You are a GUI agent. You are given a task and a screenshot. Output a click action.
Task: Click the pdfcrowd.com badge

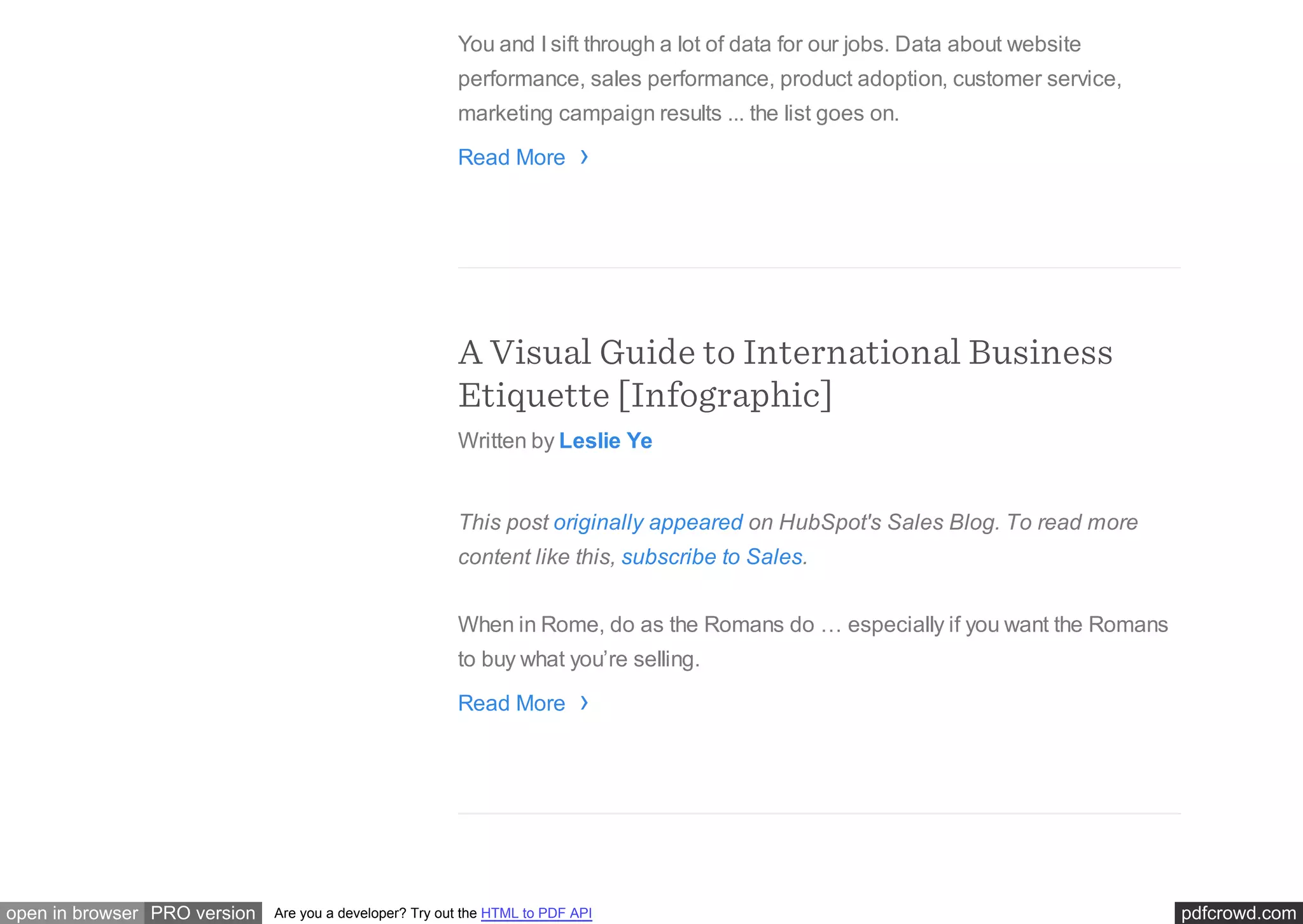(1238, 913)
